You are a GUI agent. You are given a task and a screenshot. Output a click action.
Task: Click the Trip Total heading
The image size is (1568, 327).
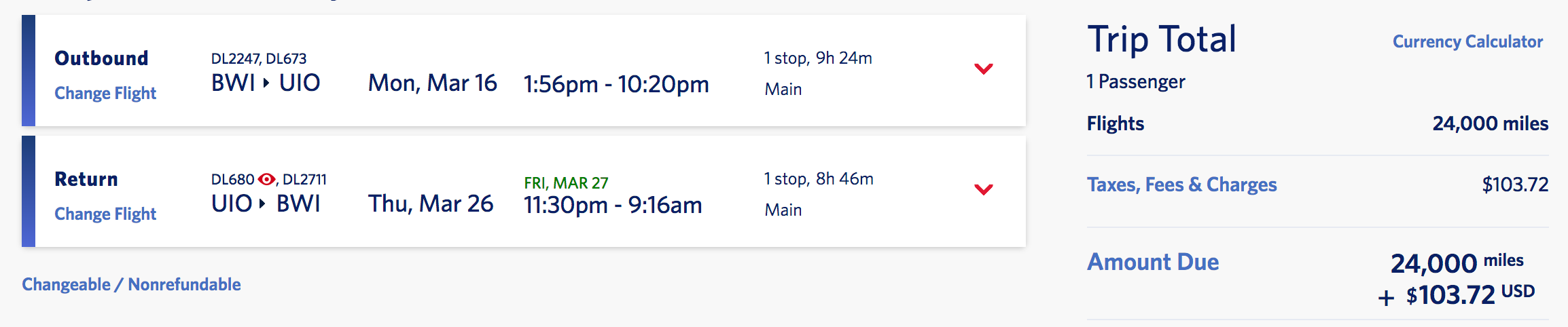click(x=1162, y=39)
